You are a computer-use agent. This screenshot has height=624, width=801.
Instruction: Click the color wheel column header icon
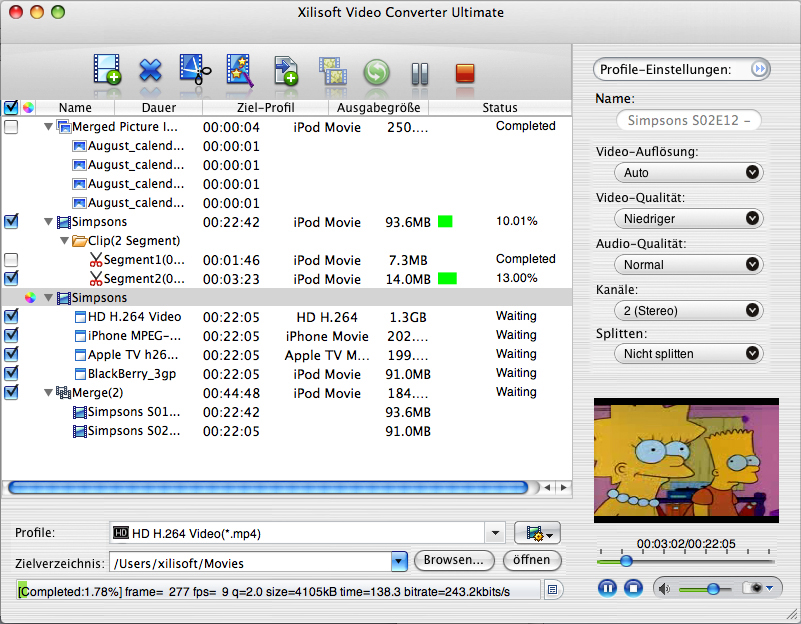[28, 107]
